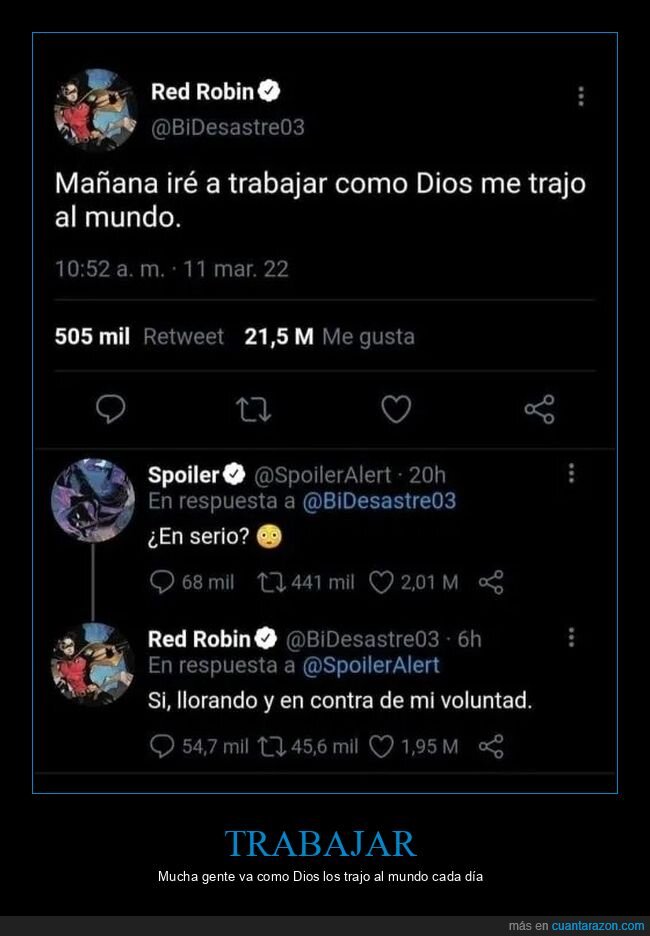650x936 pixels.
Task: Retweet Red Robin's reply with 45,6 mil
Action: (x=272, y=746)
